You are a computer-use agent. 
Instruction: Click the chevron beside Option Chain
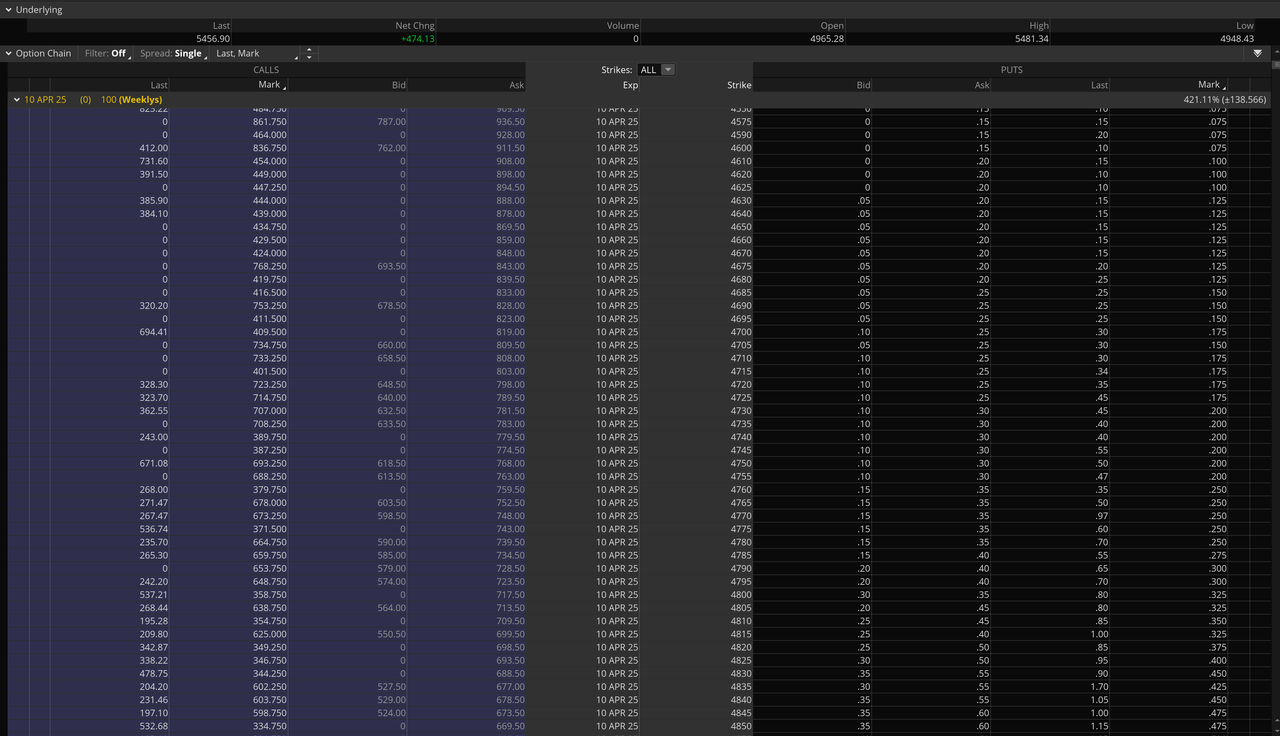click(x=9, y=53)
